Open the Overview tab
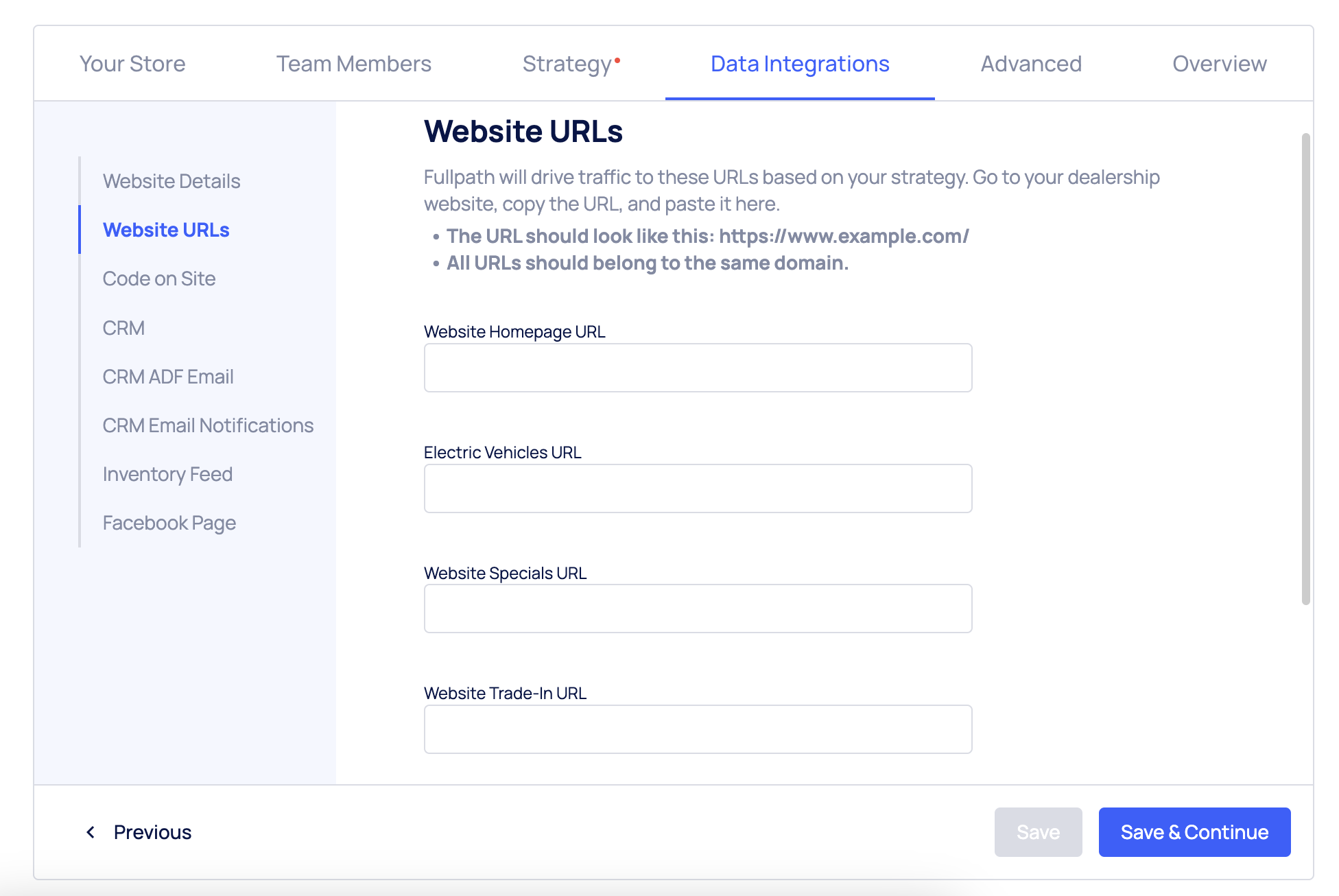The image size is (1339, 896). 1219,64
